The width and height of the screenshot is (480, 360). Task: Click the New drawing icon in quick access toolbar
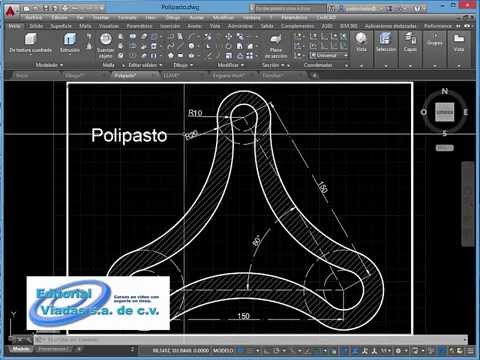point(27,8)
